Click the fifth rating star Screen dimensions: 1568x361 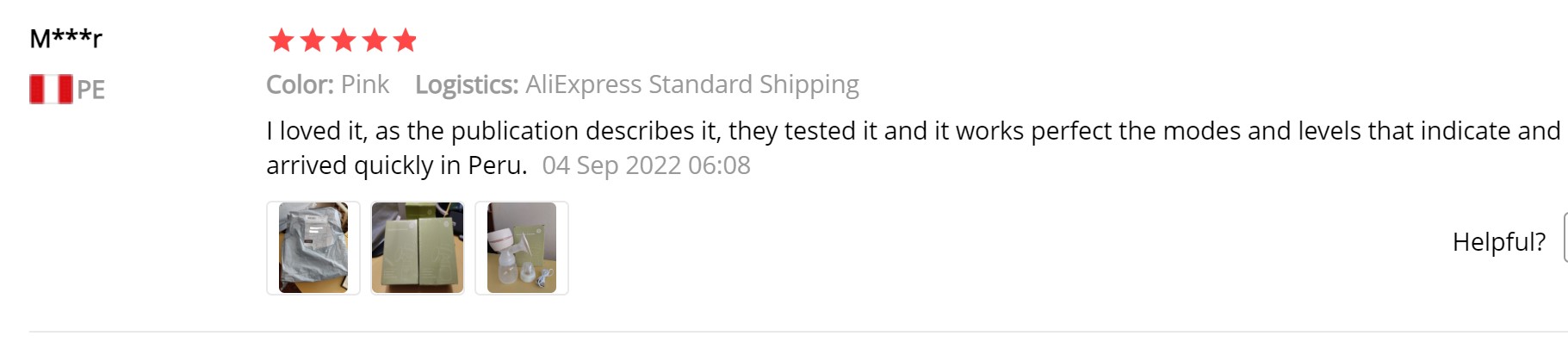pos(405,40)
